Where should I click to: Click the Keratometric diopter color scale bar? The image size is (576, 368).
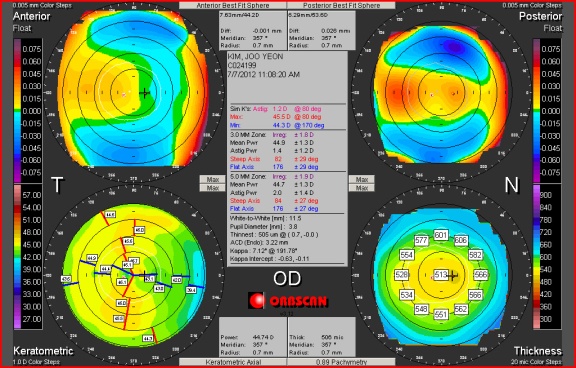[17, 257]
